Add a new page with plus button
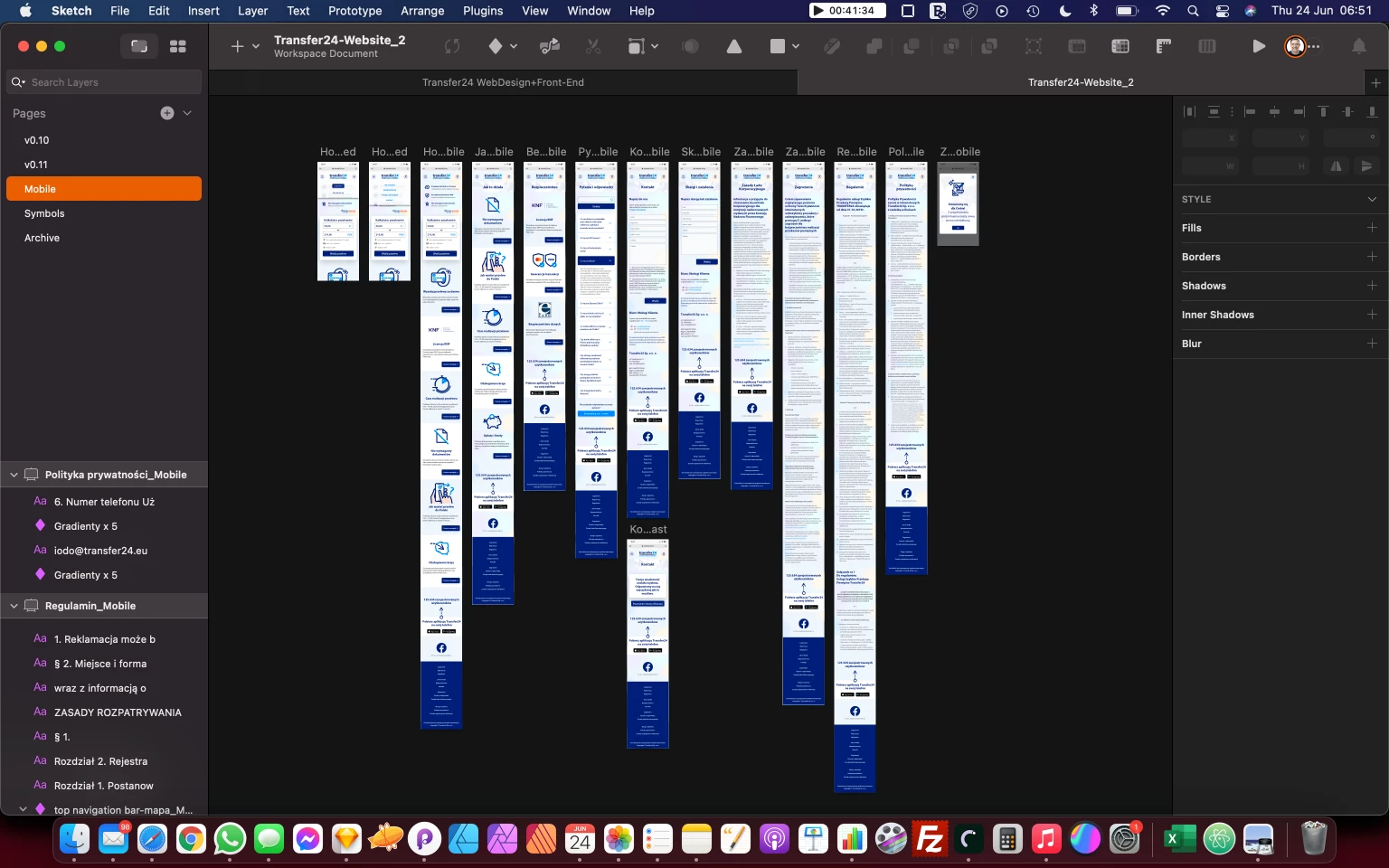Viewport: 1389px width, 868px height. (x=167, y=113)
